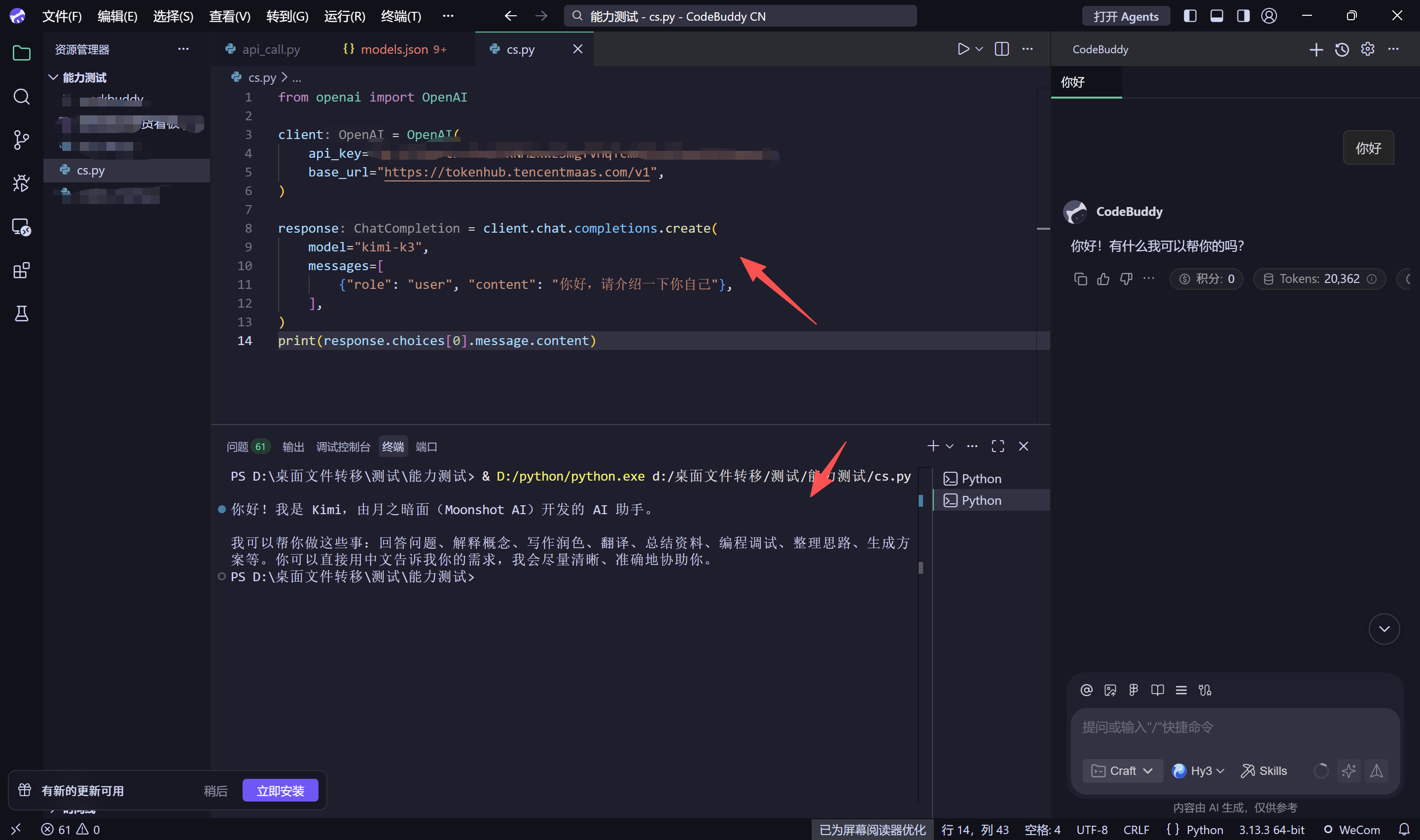The width and height of the screenshot is (1420, 840).
Task: Open the Remote Explorer view
Action: tap(22, 226)
